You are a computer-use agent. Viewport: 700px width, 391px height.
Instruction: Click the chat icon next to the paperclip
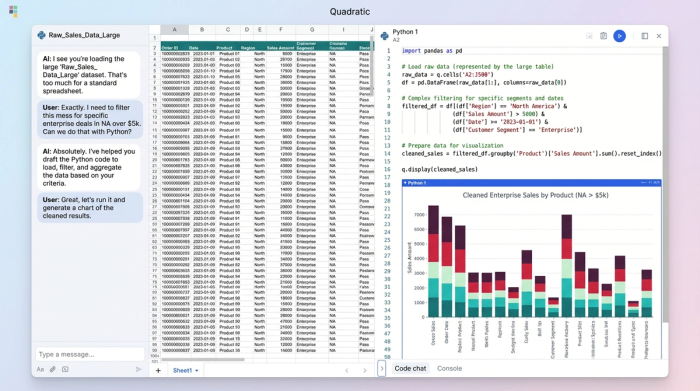pos(65,369)
